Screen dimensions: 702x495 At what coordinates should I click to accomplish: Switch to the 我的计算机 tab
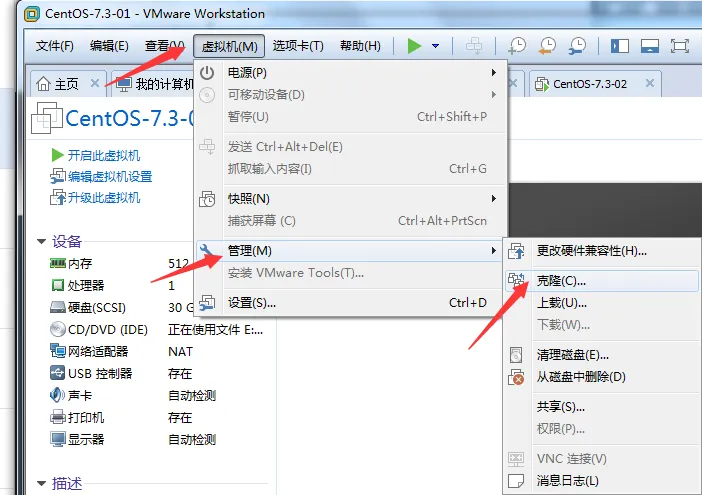pyautogui.click(x=154, y=84)
